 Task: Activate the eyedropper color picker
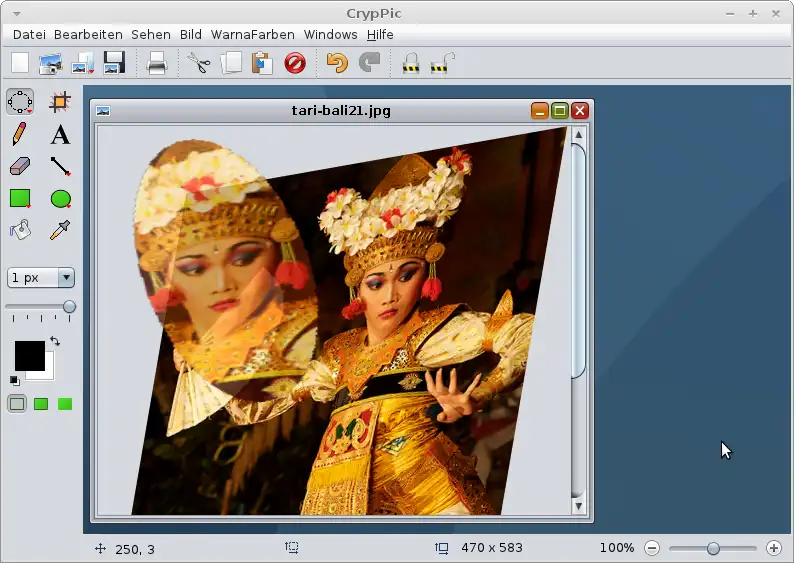pos(60,230)
